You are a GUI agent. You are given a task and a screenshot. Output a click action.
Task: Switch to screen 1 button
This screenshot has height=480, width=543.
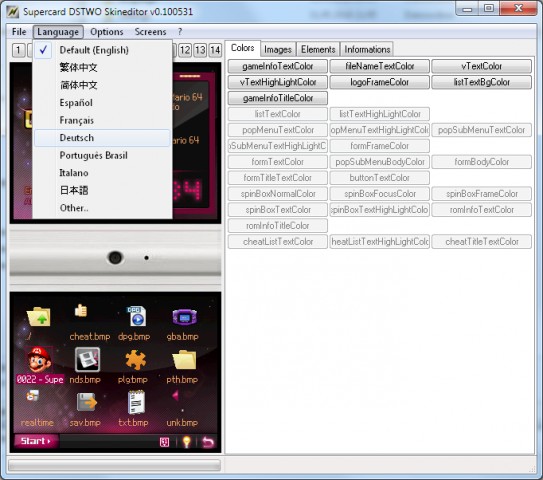click(18, 50)
